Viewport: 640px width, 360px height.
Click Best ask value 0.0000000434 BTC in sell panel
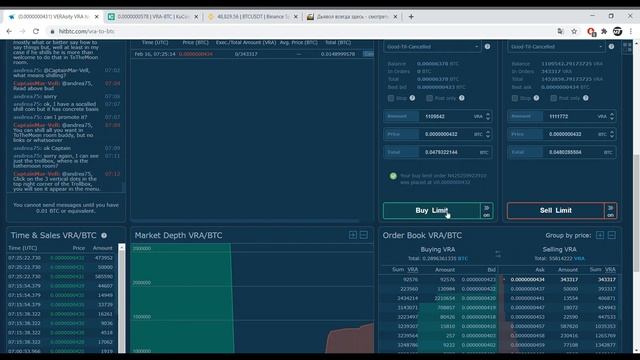coord(565,87)
